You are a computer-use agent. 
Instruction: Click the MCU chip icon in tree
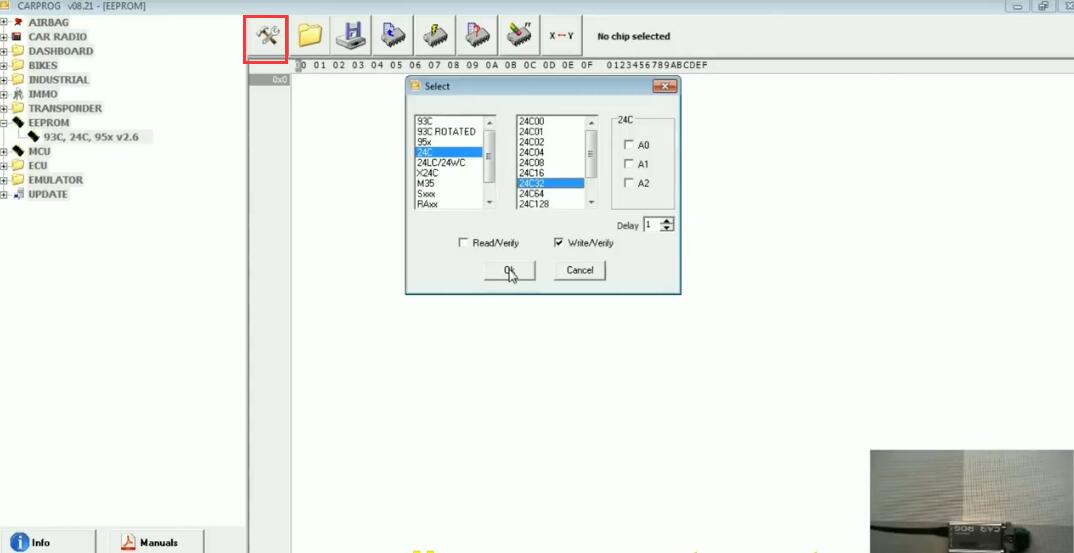tap(18, 151)
